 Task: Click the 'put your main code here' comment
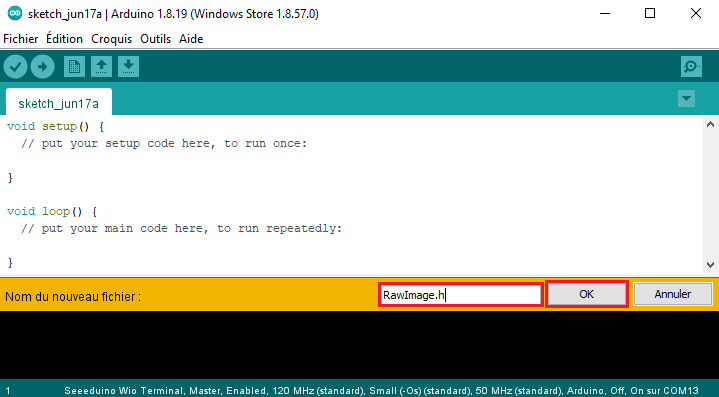182,229
